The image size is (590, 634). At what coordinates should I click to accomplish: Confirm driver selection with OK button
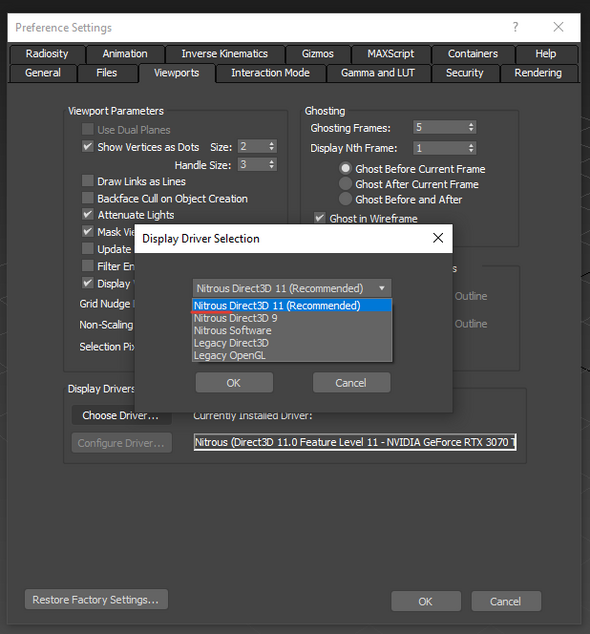coord(234,383)
